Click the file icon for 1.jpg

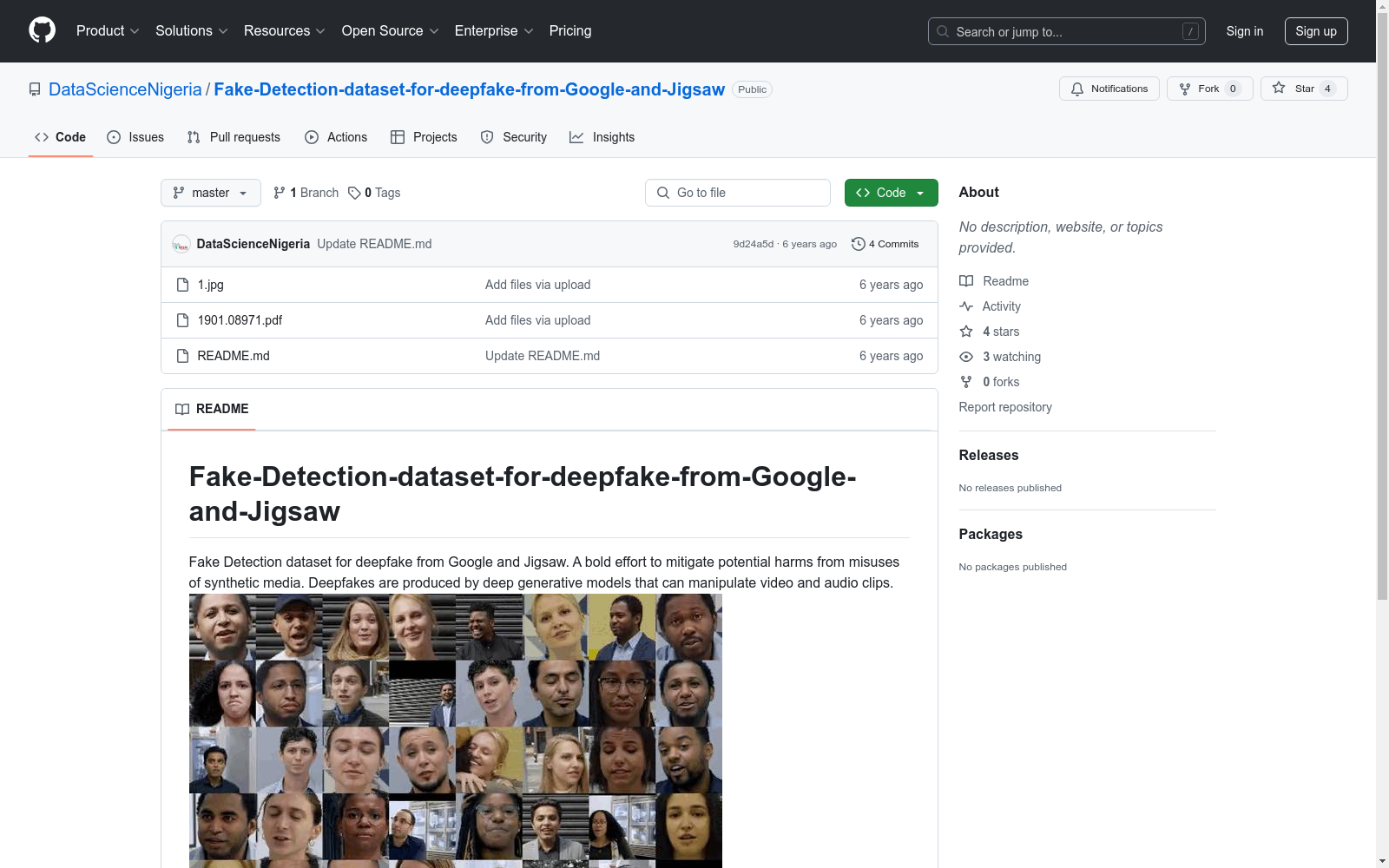click(182, 285)
